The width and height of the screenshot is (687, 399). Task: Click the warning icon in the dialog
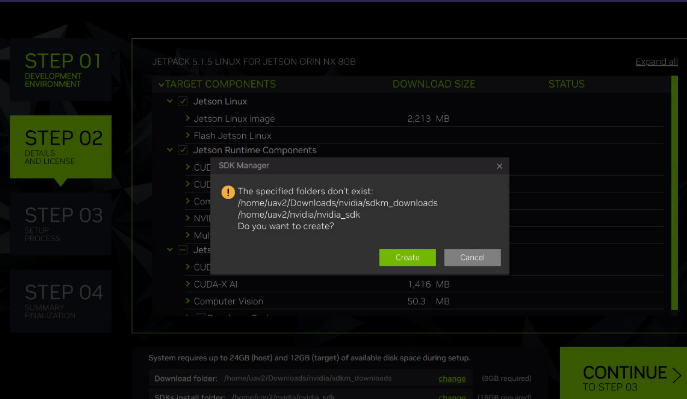tap(228, 192)
